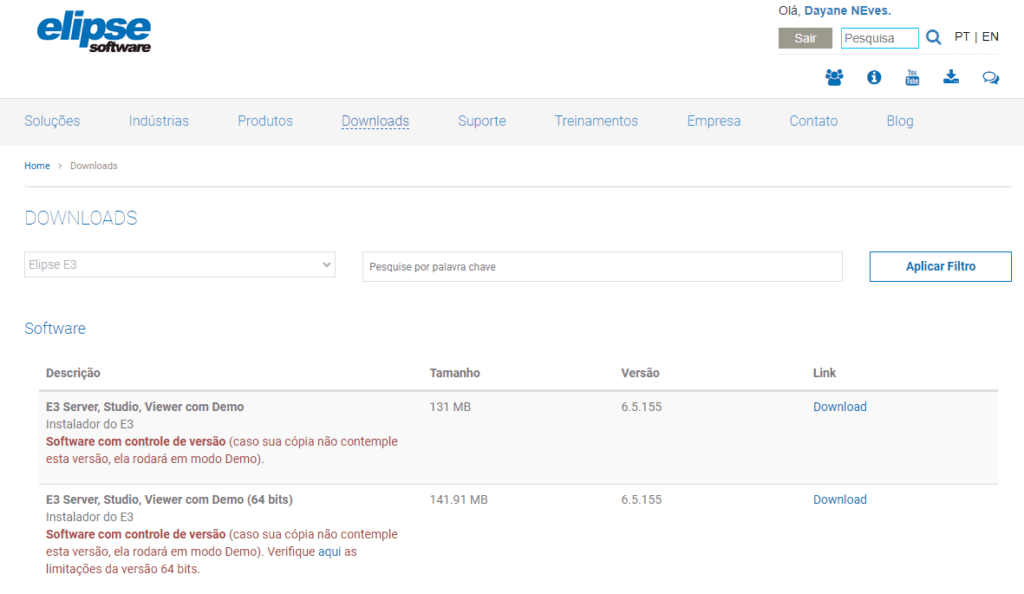Screen dimensions: 1024x594
Task: Click the download tray icon
Action: [x=951, y=77]
